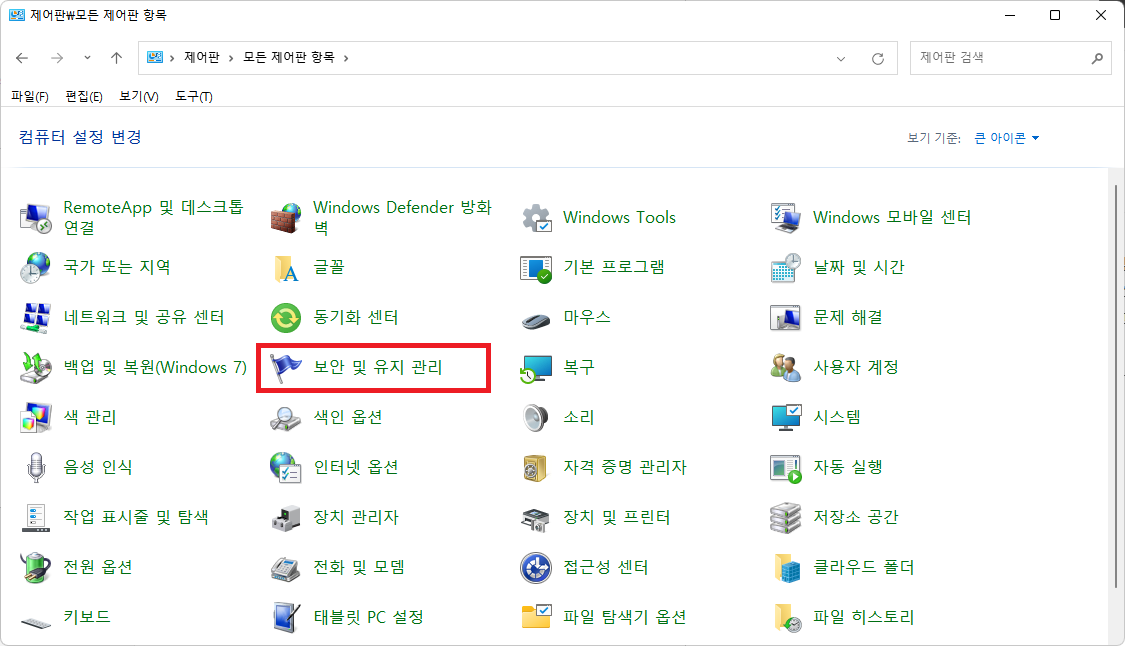Open 작업 표시줄 및 탐색 icon
Viewport: 1125px width, 646px height.
click(36, 518)
